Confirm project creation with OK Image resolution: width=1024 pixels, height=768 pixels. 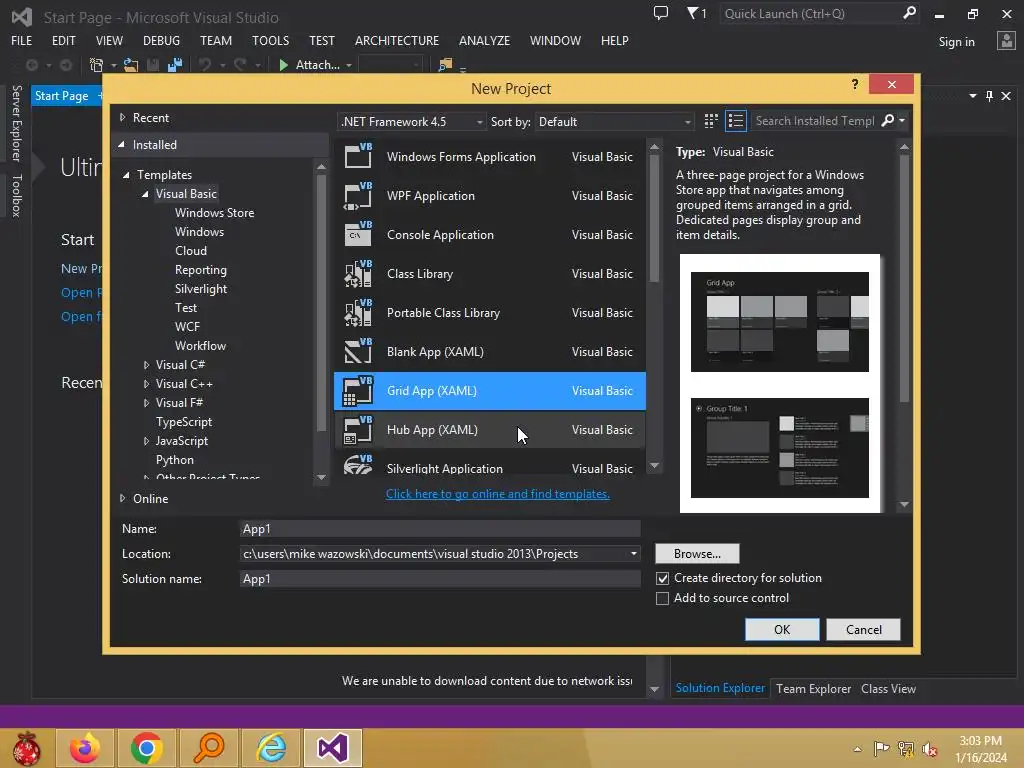(782, 630)
